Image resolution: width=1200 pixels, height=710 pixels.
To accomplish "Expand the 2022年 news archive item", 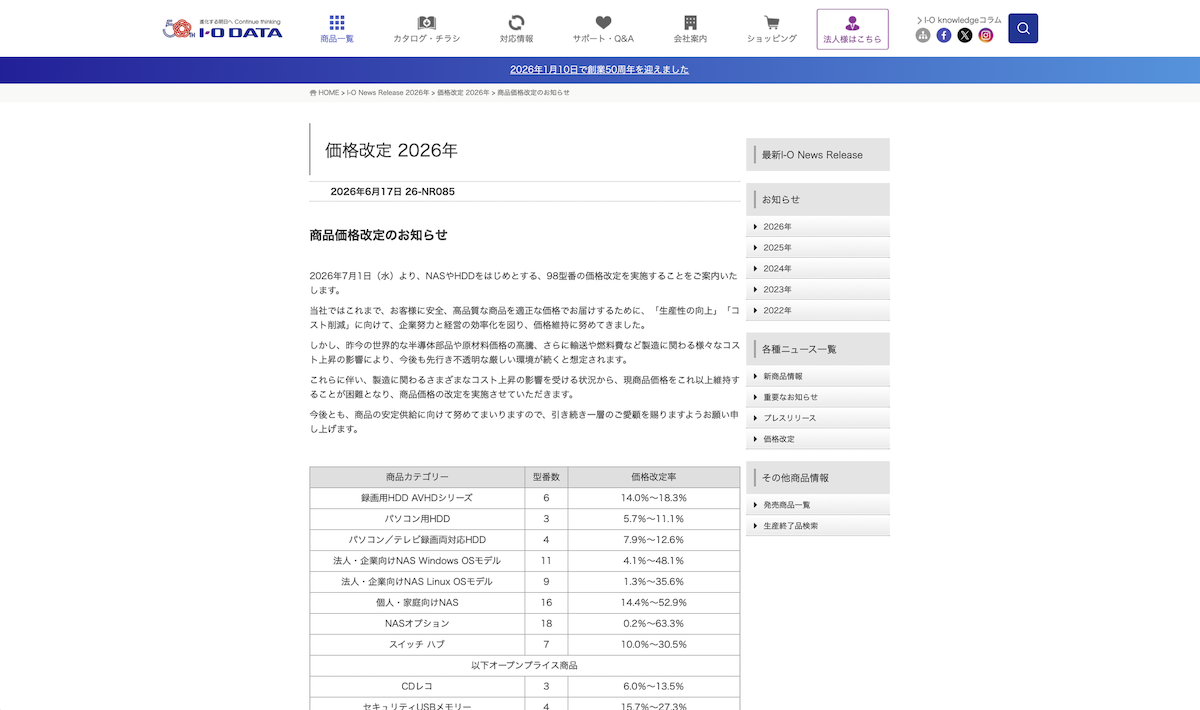I will pyautogui.click(x=818, y=311).
